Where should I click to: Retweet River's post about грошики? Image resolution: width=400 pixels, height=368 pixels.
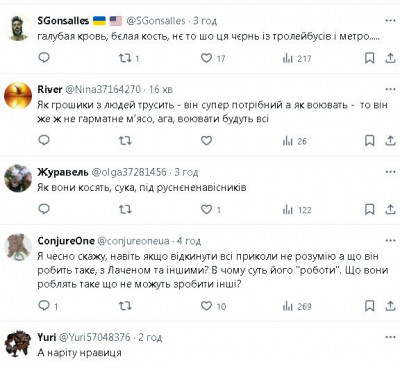pyautogui.click(x=125, y=141)
